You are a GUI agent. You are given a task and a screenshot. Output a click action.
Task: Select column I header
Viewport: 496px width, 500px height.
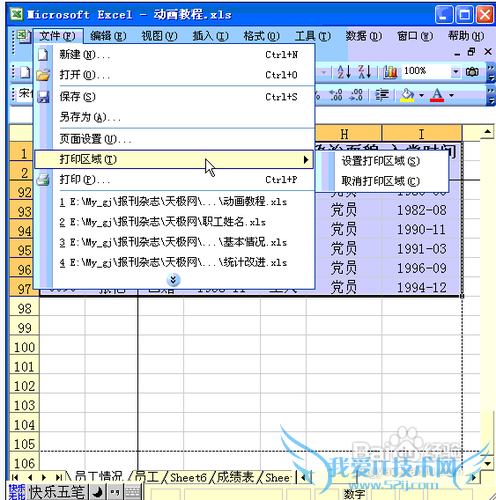click(422, 134)
